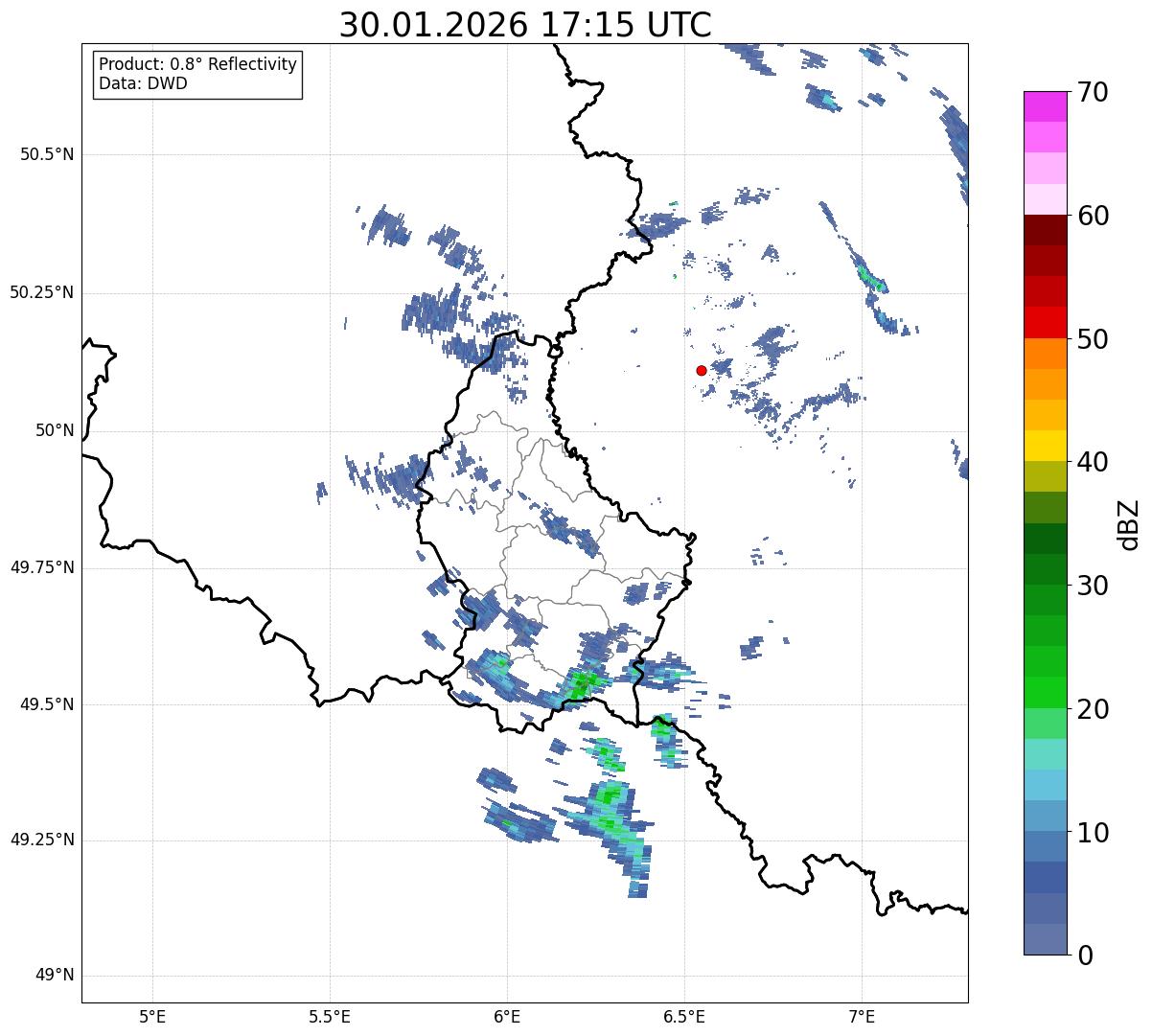The image size is (1152, 1036).
Task: Click the "Data: DWD" label
Action: point(143,83)
